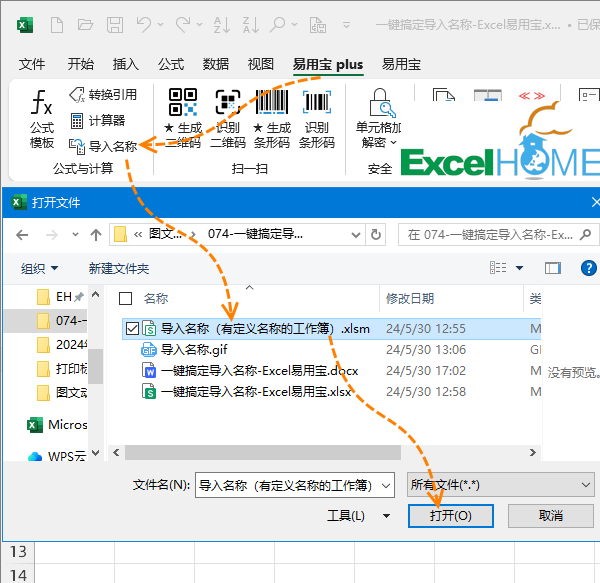600x583 pixels.
Task: Click the file list view mode icon
Action: point(498,268)
